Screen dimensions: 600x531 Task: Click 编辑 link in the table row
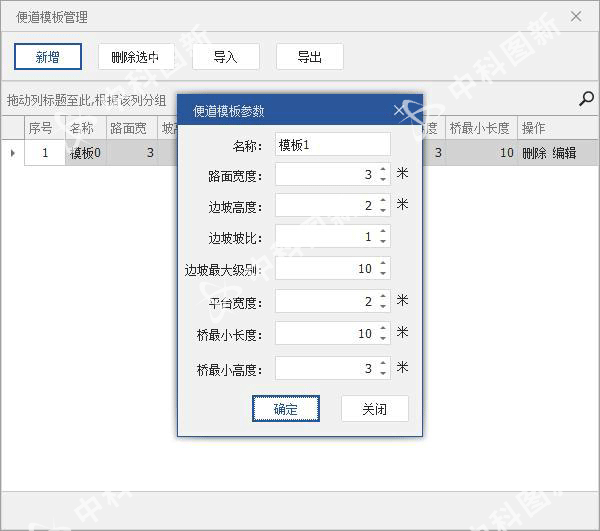564,153
